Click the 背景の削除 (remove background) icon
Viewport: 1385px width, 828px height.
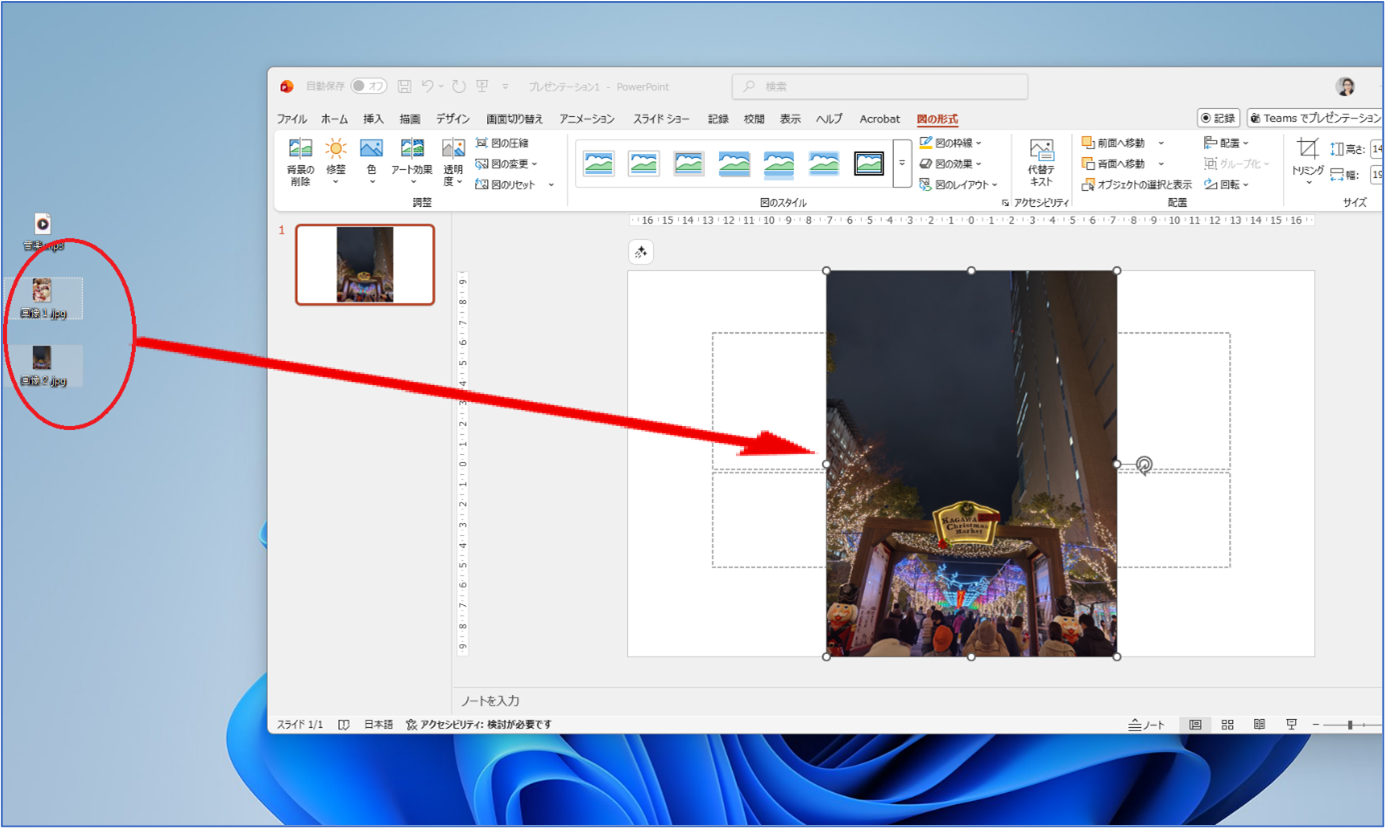pyautogui.click(x=300, y=149)
